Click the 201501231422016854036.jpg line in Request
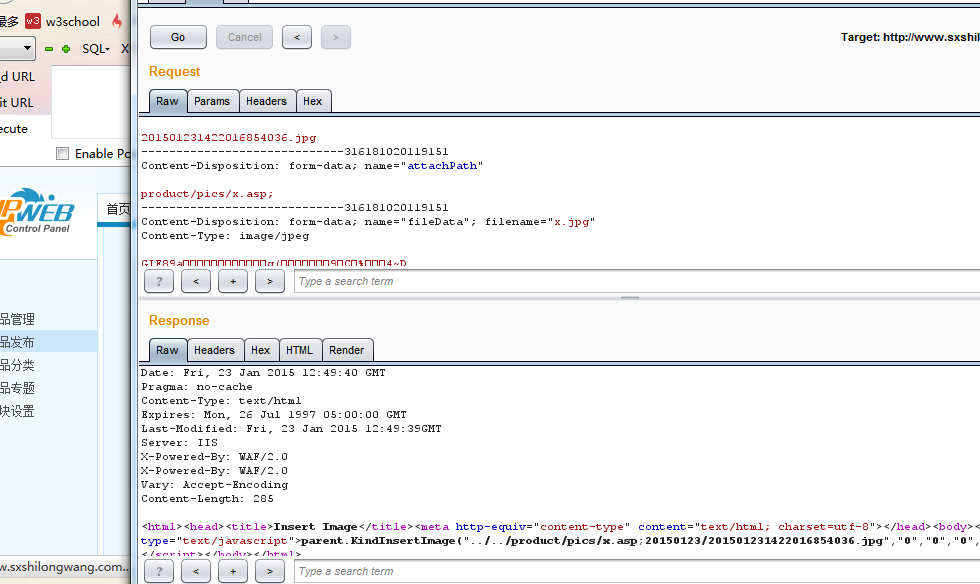This screenshot has height=584, width=980. tap(229, 138)
